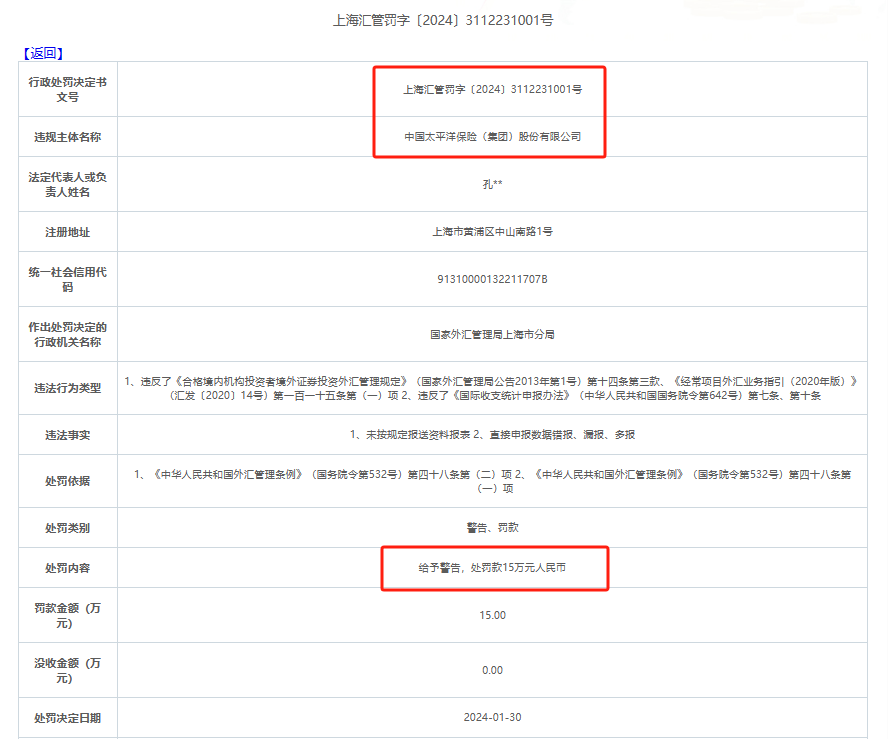Click the 处罚类别 label
Screen dimensions: 888x739
[x=67, y=528]
